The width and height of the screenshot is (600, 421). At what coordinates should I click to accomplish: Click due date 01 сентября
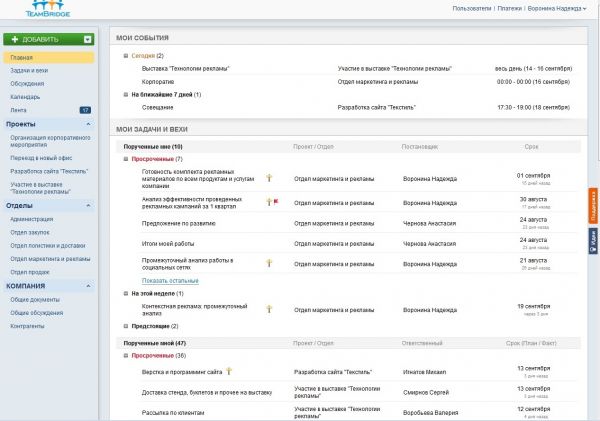click(x=533, y=176)
